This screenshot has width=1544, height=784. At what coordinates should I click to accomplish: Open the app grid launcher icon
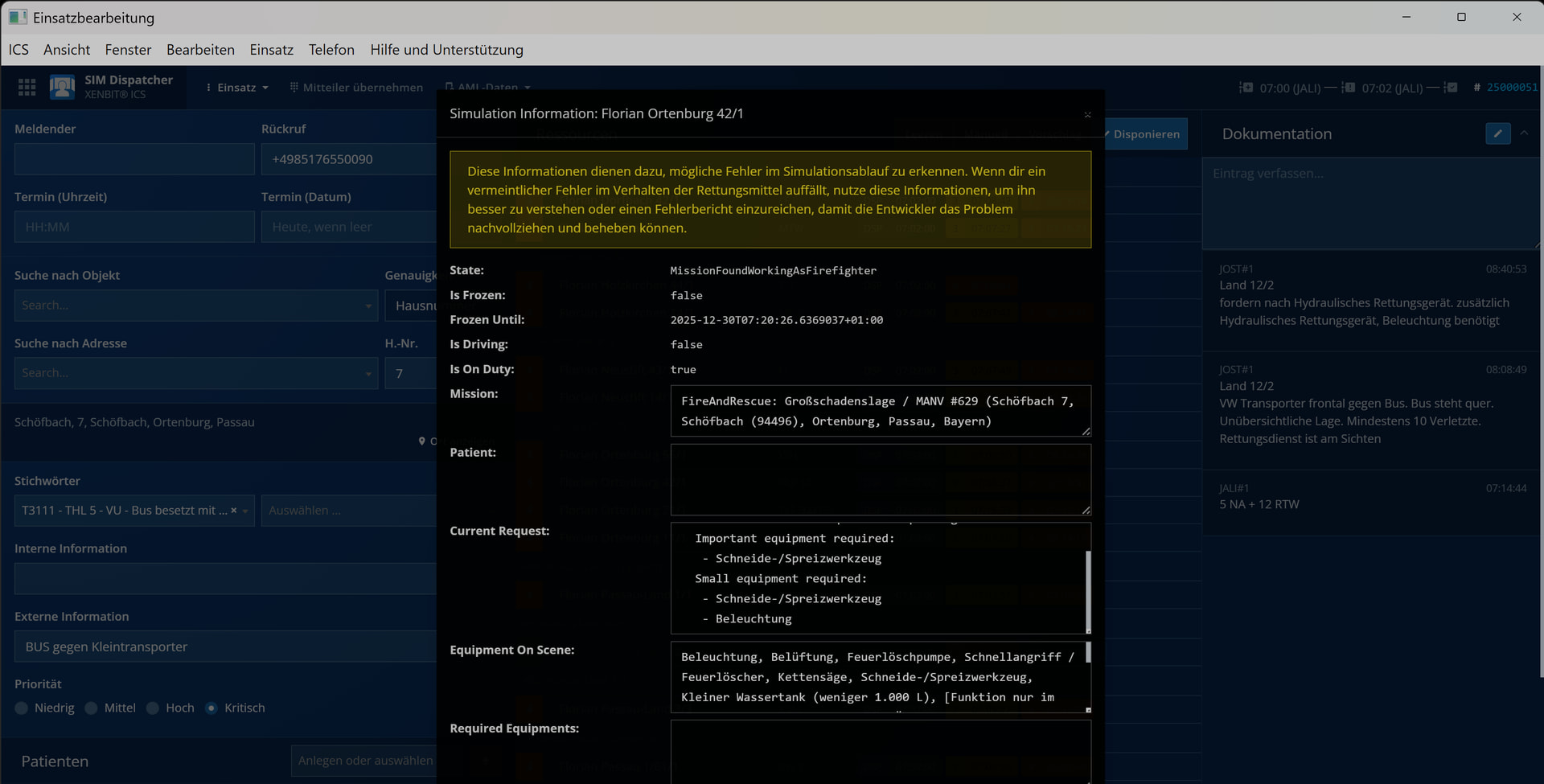(27, 87)
